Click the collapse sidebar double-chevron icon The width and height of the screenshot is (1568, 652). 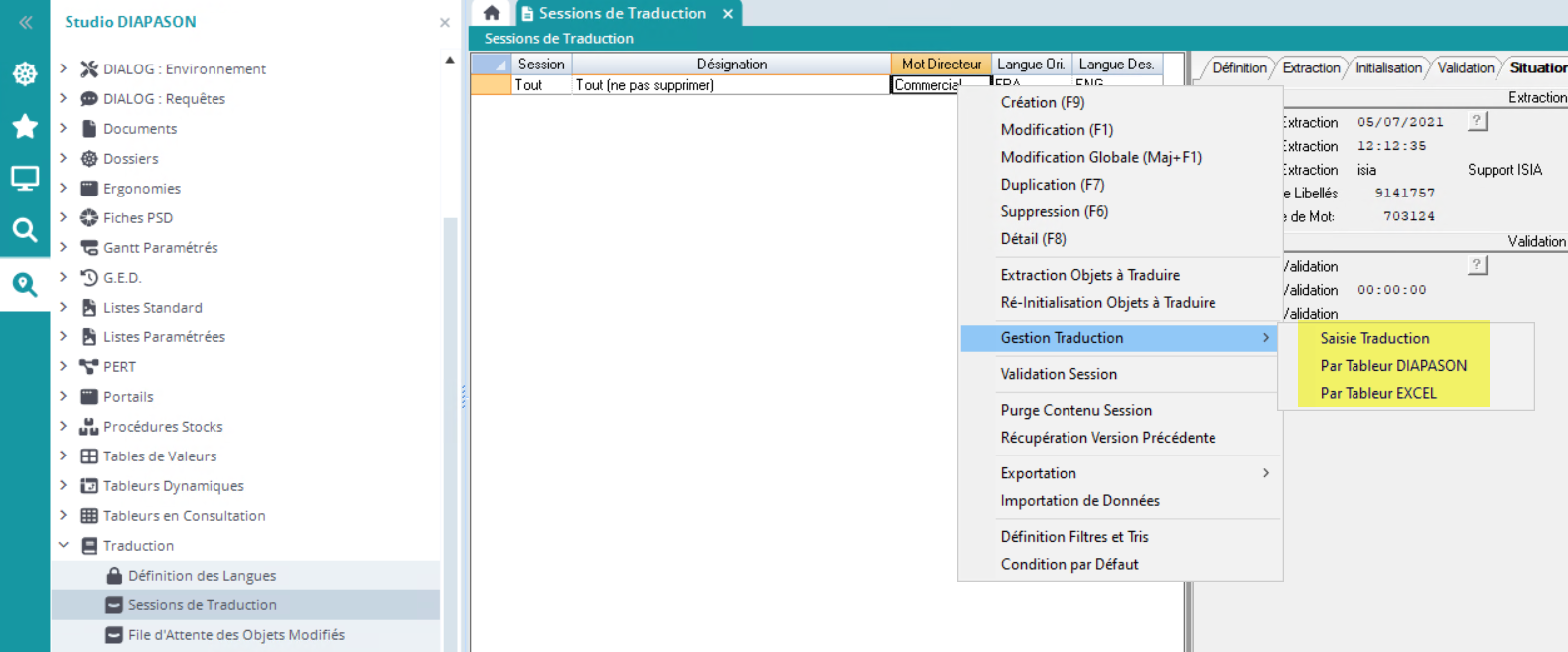point(25,22)
